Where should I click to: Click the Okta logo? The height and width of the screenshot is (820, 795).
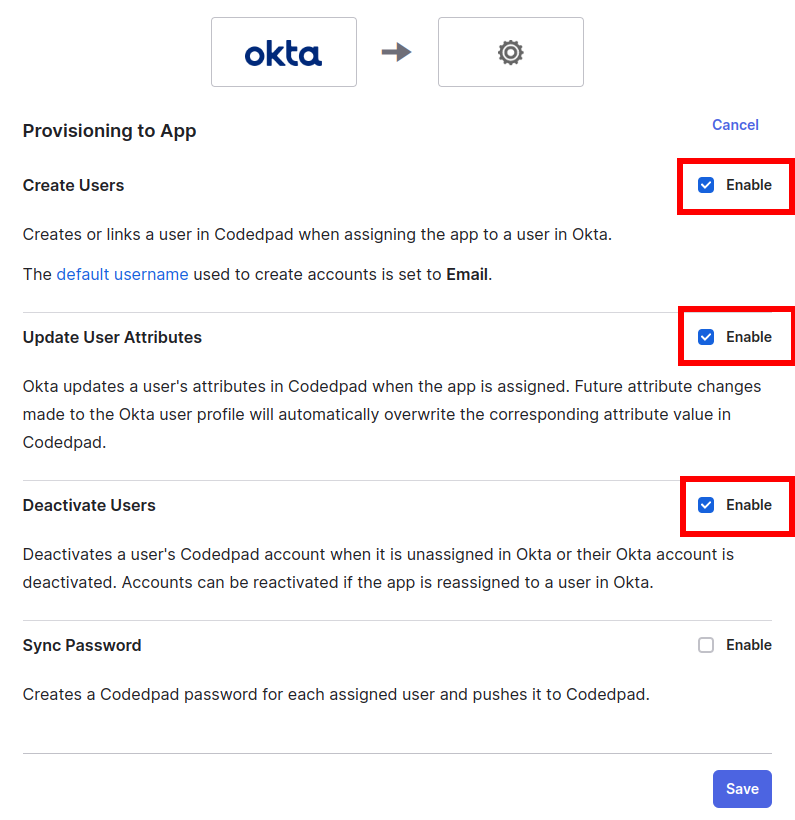click(283, 53)
